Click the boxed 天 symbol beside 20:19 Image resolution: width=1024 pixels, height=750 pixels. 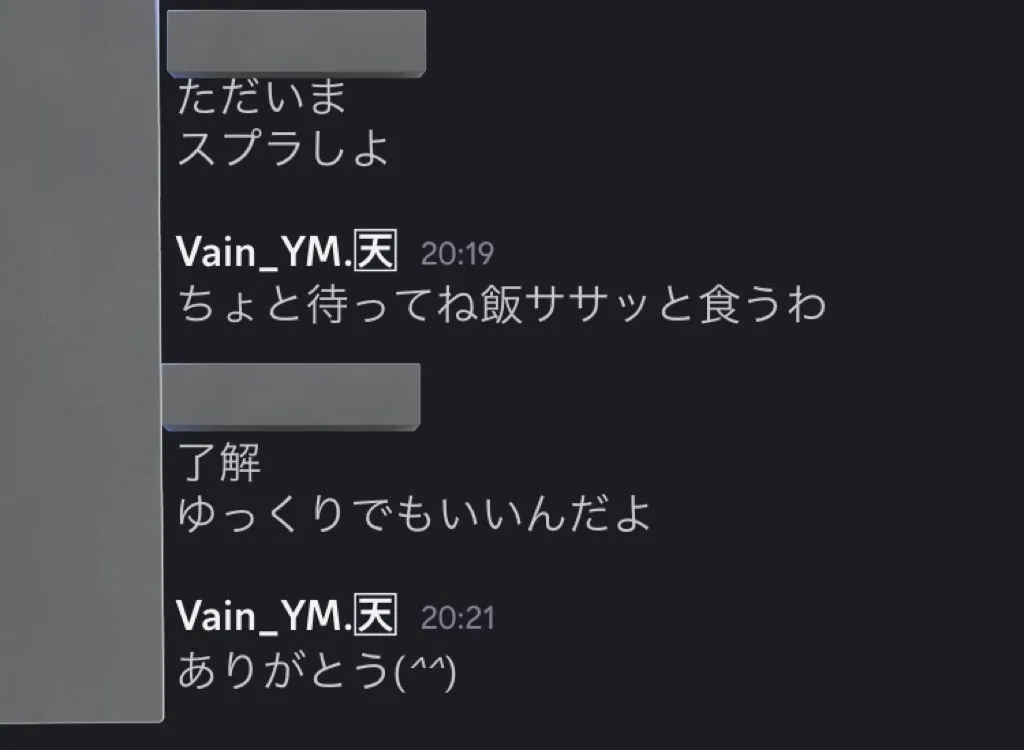(x=376, y=251)
